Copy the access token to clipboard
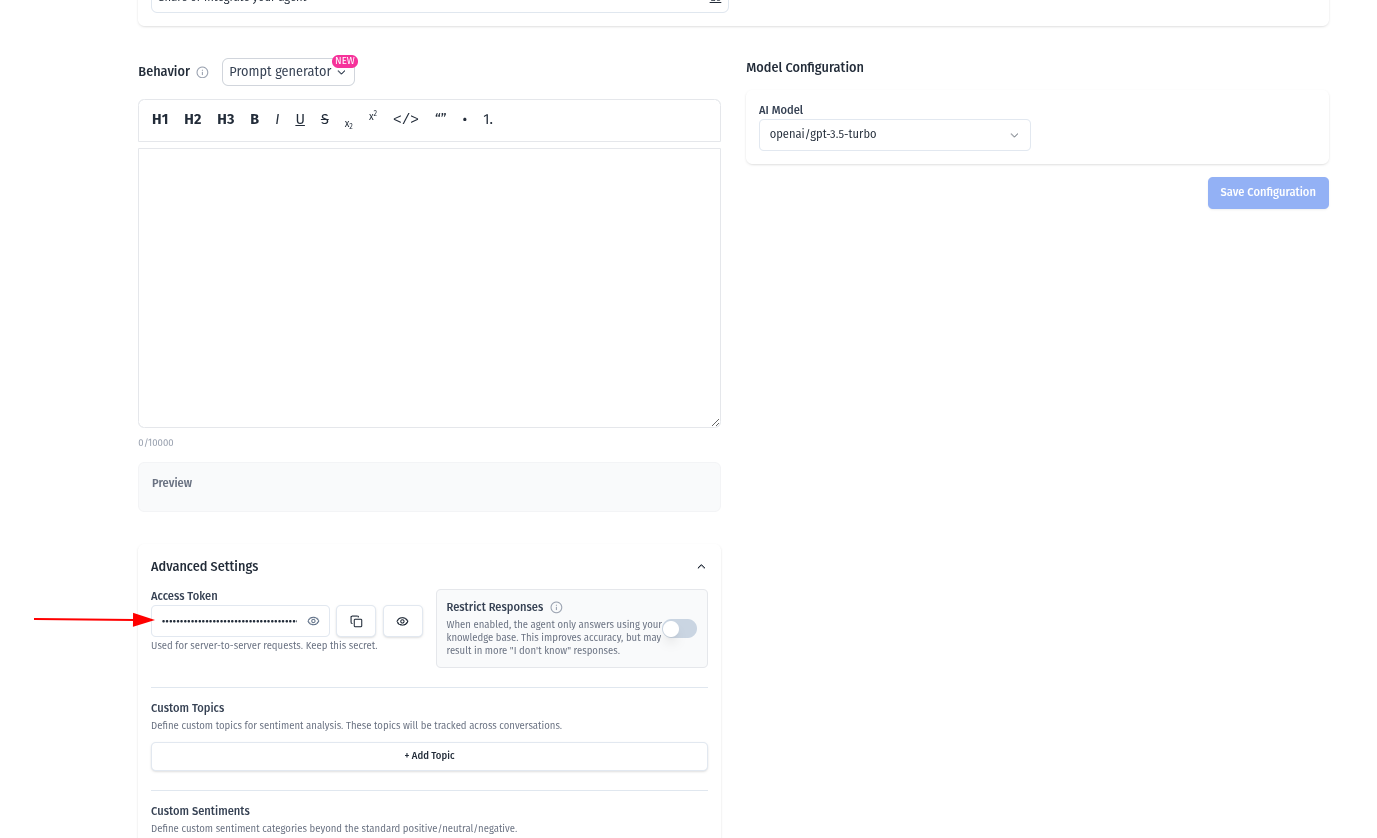1377x838 pixels. 356,621
